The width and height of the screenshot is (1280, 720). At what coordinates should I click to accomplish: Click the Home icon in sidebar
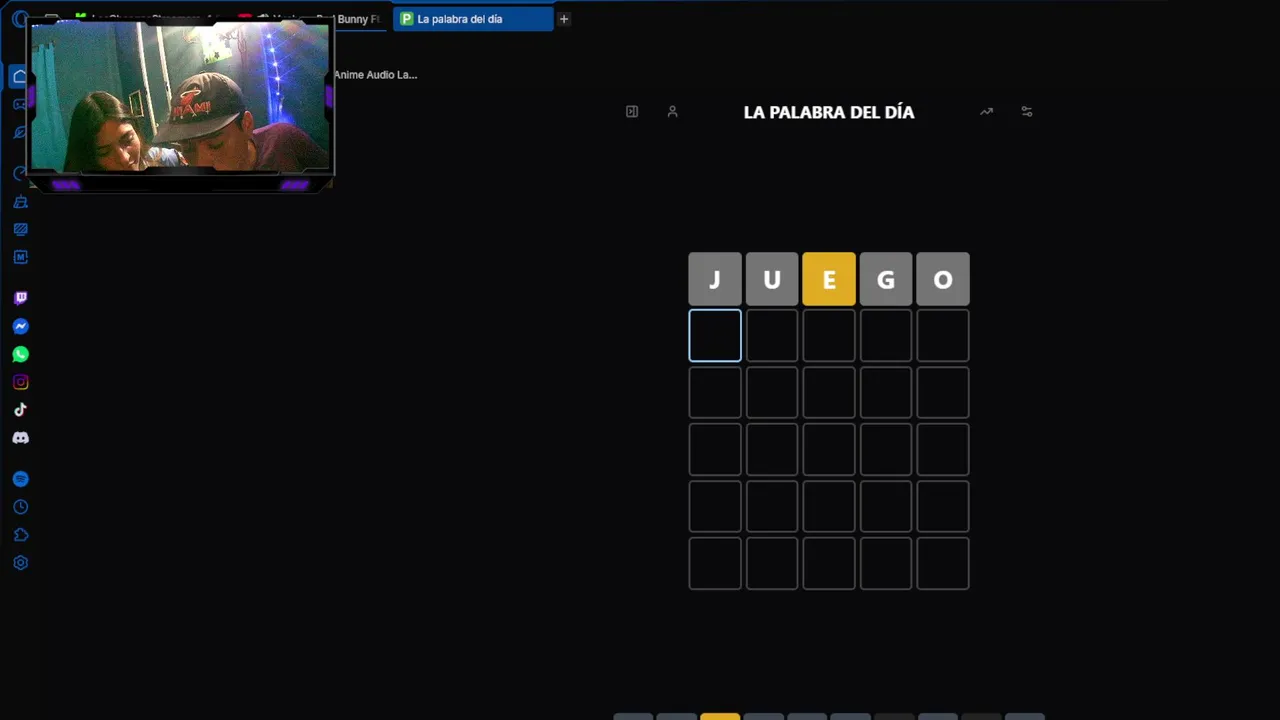pyautogui.click(x=19, y=77)
